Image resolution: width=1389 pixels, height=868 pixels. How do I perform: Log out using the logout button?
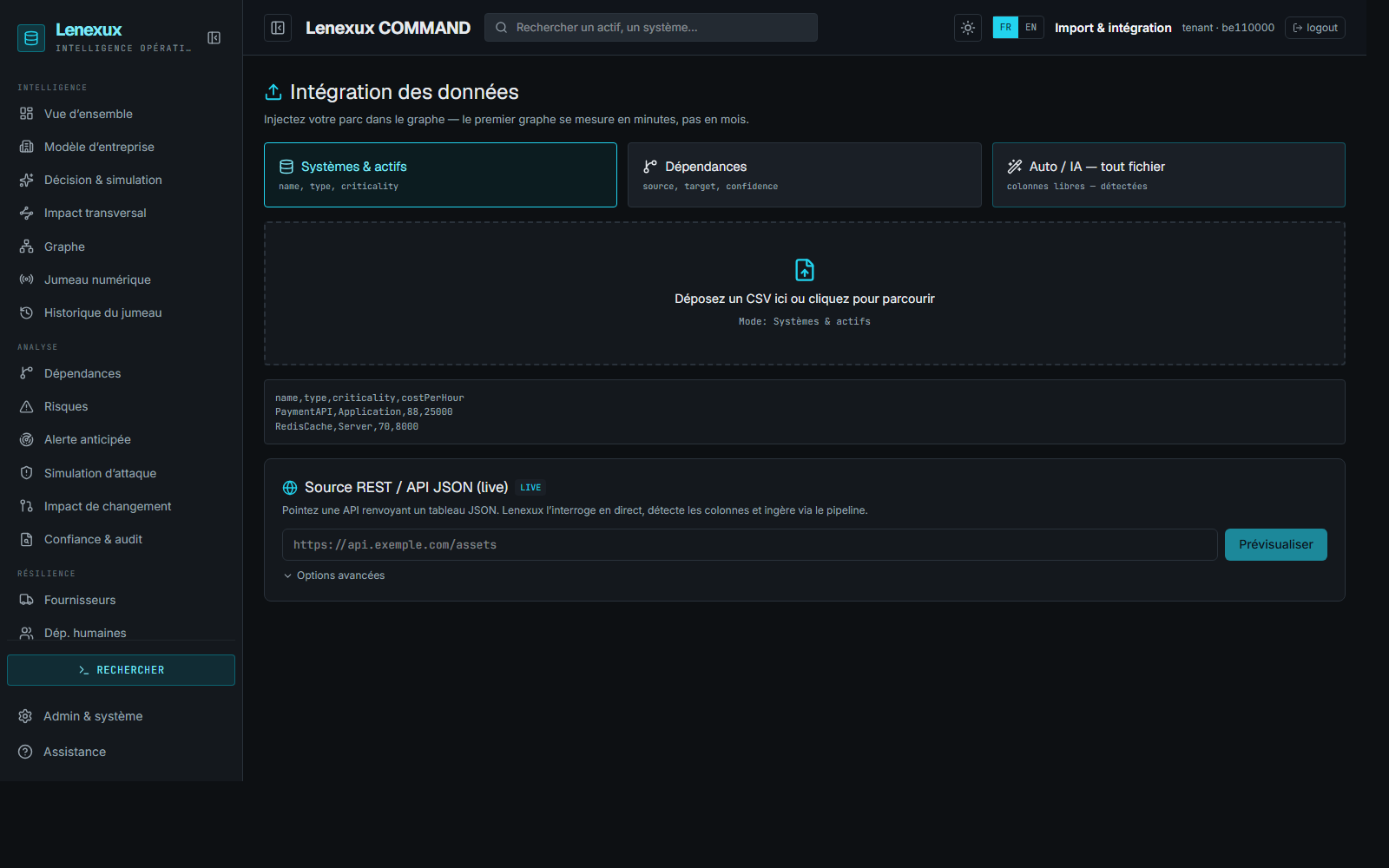tap(1315, 28)
